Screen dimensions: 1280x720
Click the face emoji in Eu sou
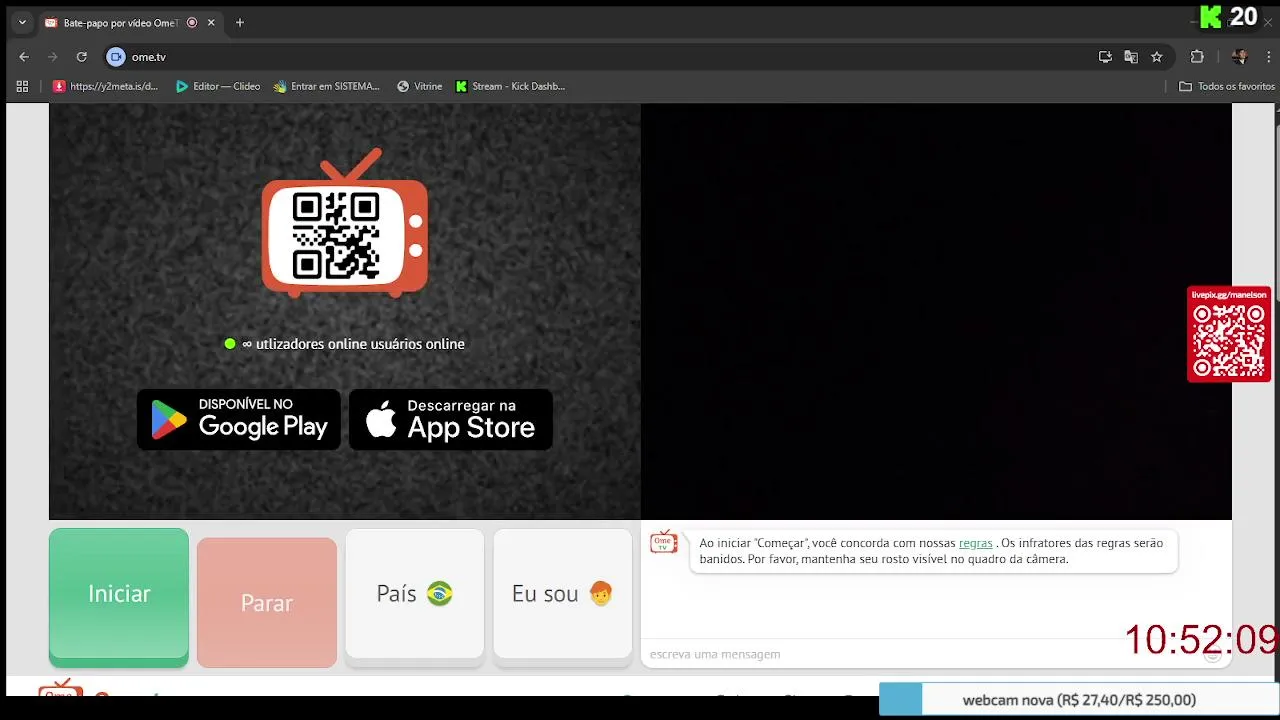(x=600, y=594)
